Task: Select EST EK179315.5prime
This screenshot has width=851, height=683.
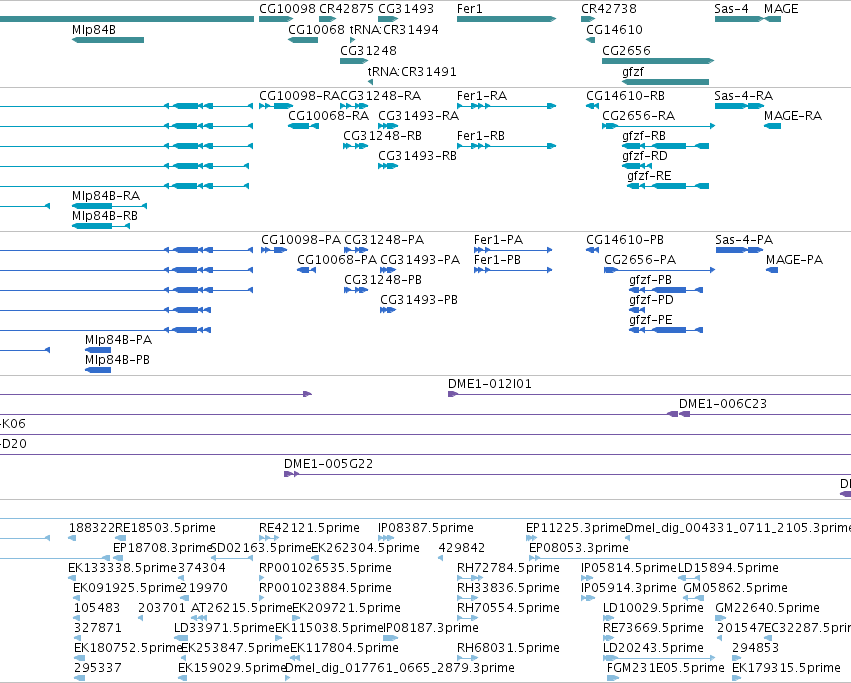Action: (786, 668)
